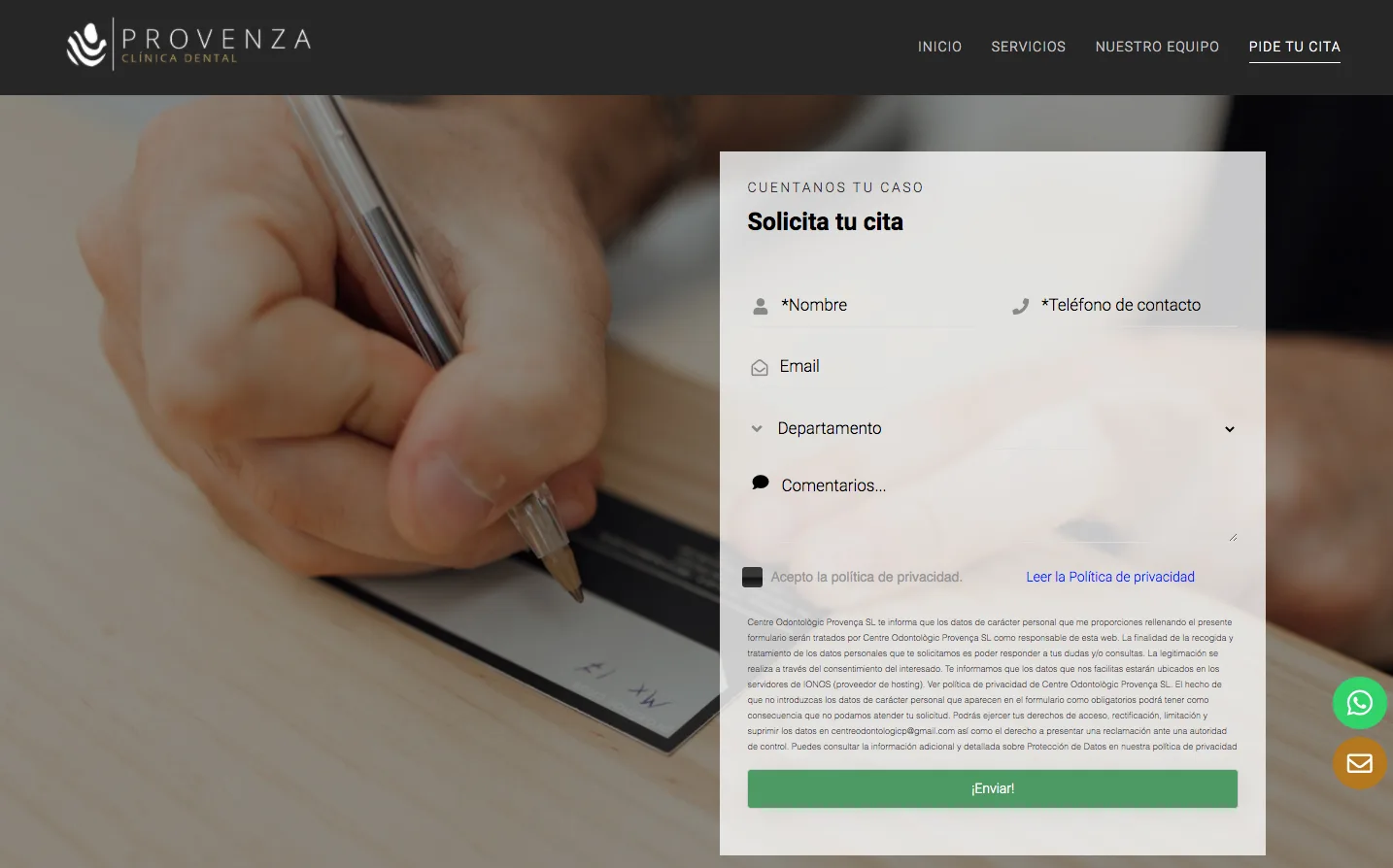Click the speech bubble icon beside Comentarios
The width and height of the screenshot is (1393, 868).
(x=761, y=483)
